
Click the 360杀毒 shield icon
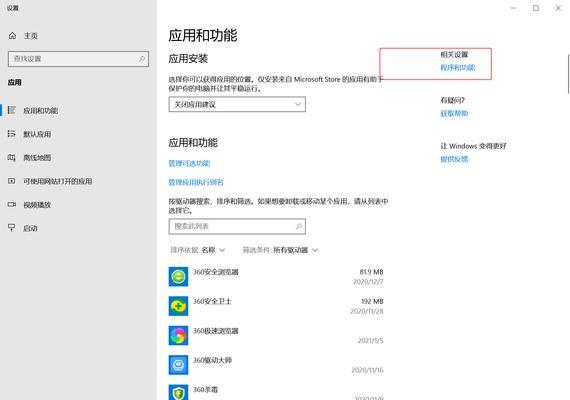(178, 392)
